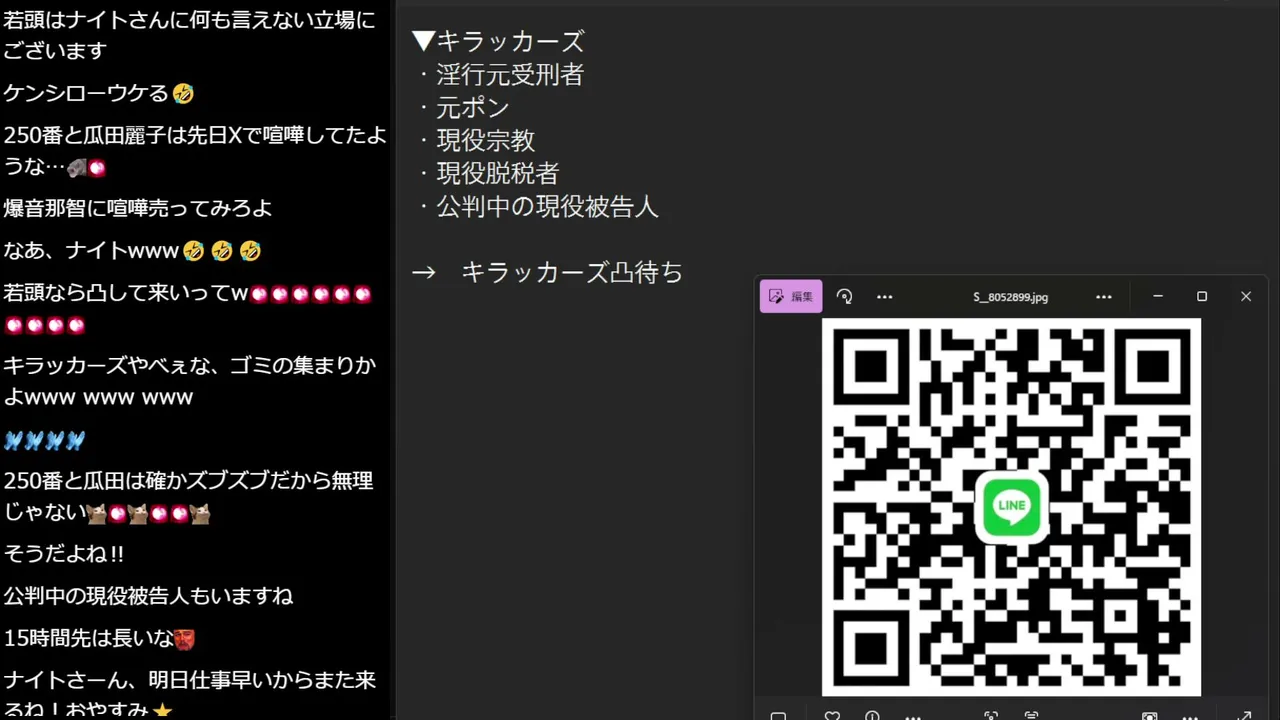Enter fullscreen with the diagonal arrow icon
The width and height of the screenshot is (1280, 720).
1244,716
